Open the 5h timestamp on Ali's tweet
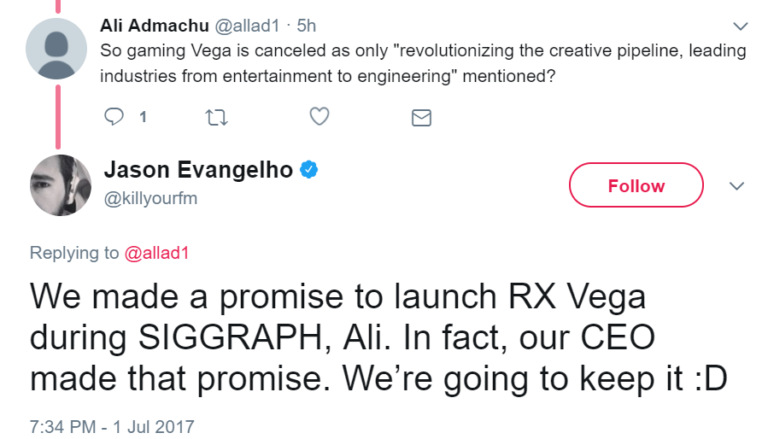 pos(307,24)
